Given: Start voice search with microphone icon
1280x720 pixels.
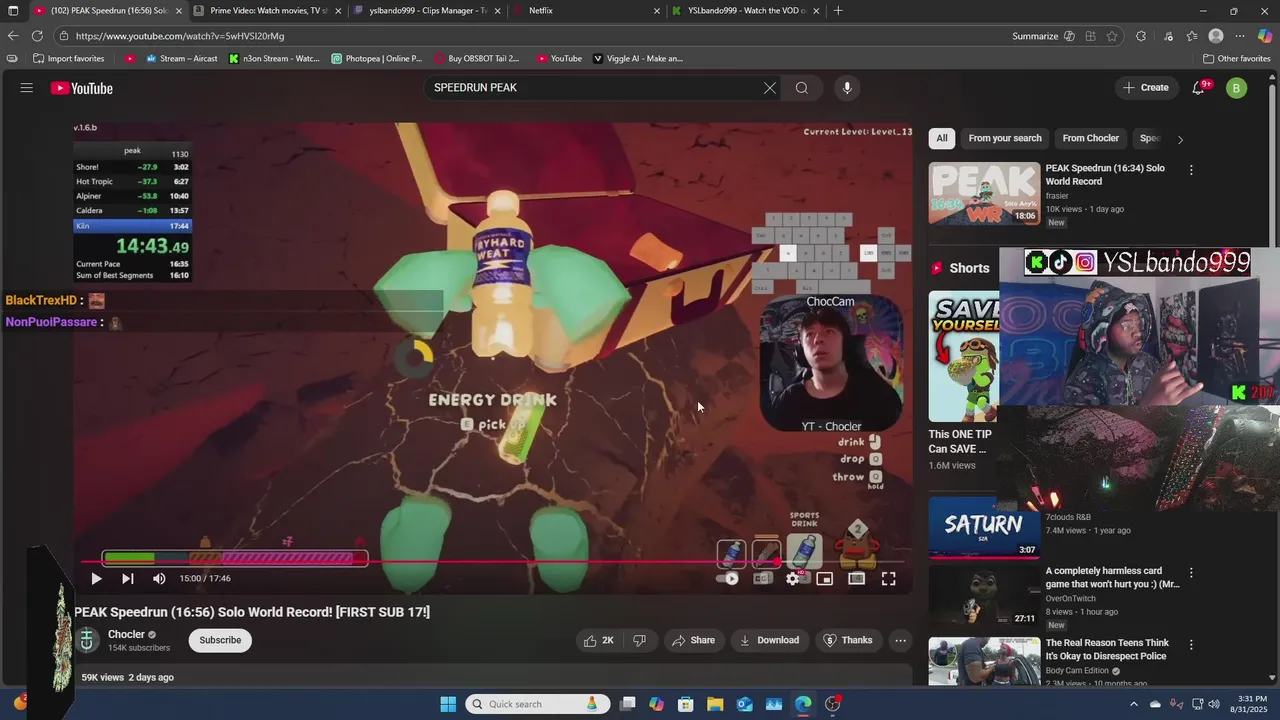Looking at the screenshot, I should coord(847,88).
